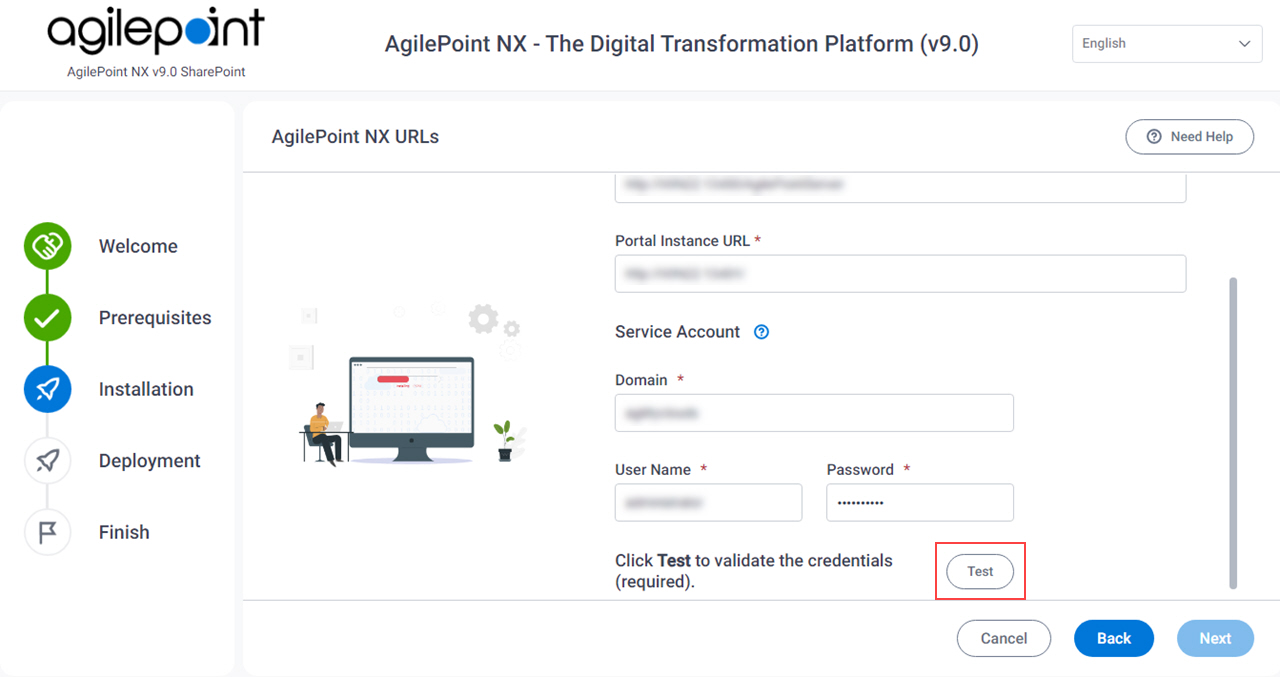Select the Prerequisites checkmark step icon
Screen dimensions: 1280x677
pos(47,318)
